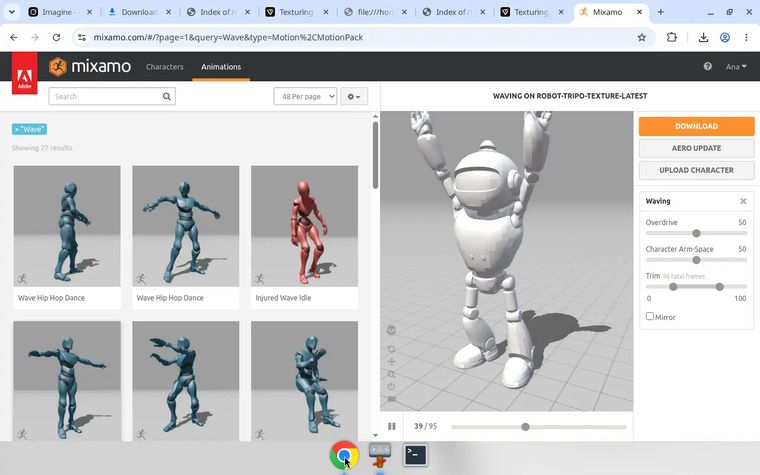Viewport: 760px width, 475px height.
Task: Toggle skeleton view in the 3D viewer
Action: pos(392,330)
